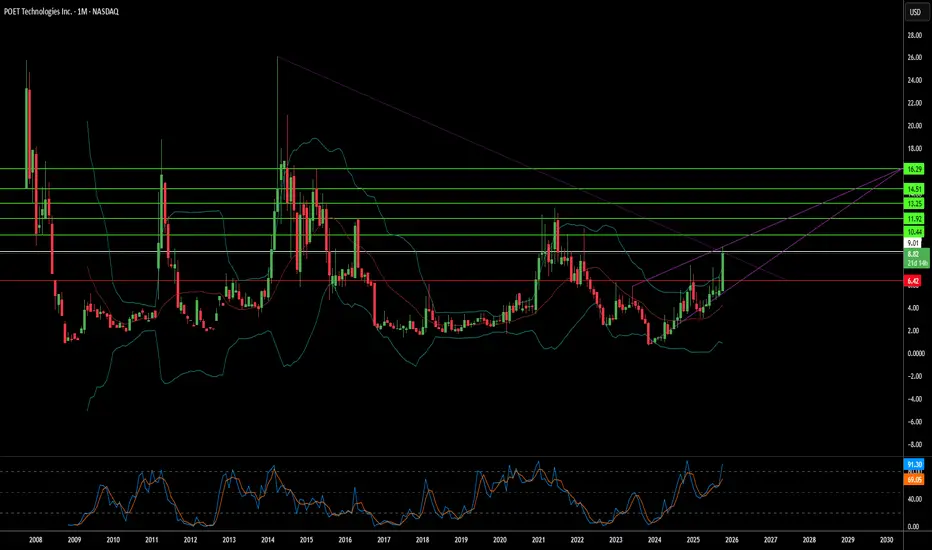Click the 0.0000 value on price scale
The image size is (932, 550).
click(916, 353)
